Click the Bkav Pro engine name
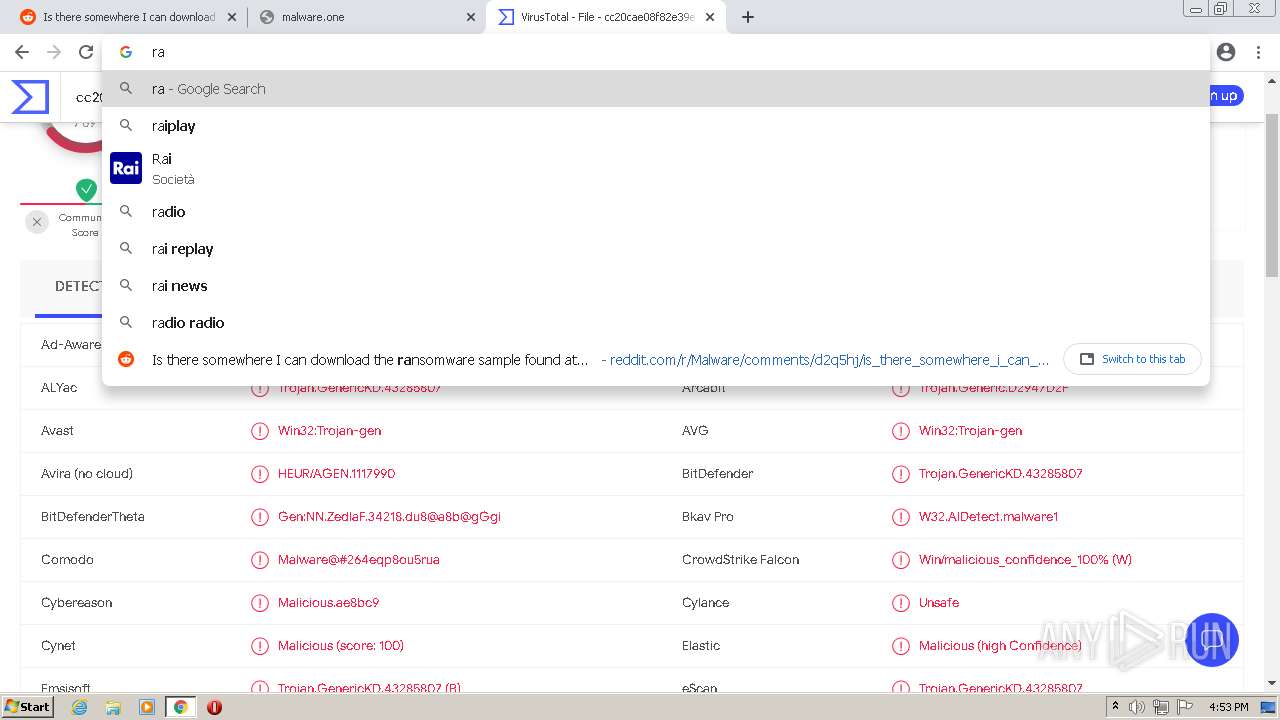Image resolution: width=1280 pixels, height=720 pixels. click(x=708, y=517)
